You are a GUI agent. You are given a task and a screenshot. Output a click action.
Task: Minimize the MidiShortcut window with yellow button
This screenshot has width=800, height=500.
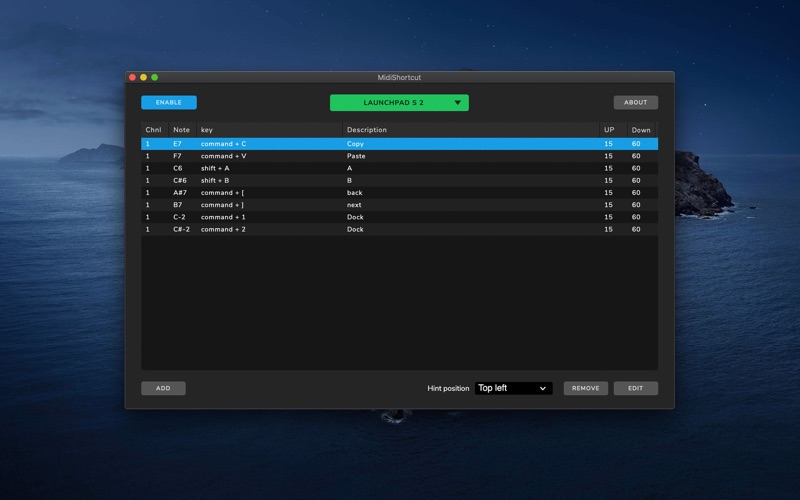tap(143, 78)
